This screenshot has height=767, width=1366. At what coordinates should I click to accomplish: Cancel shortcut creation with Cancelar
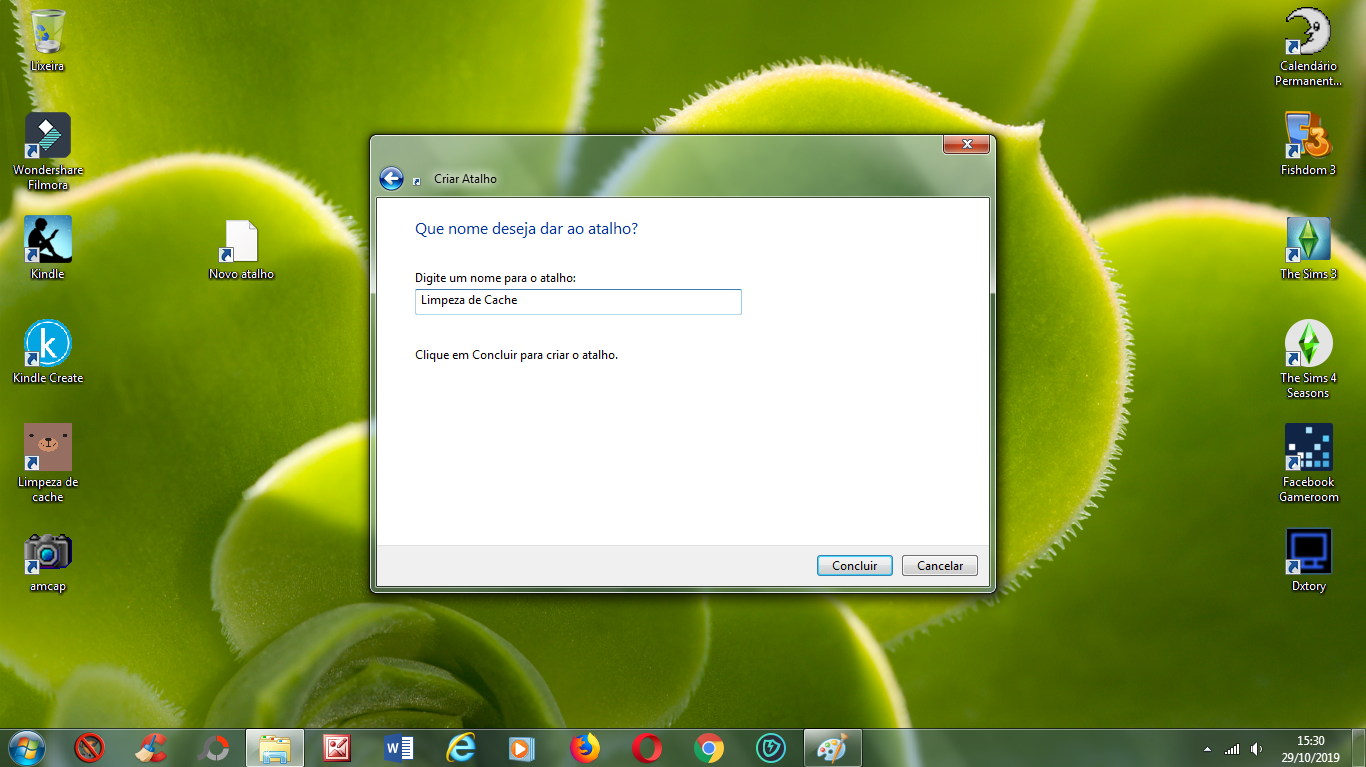[x=939, y=565]
